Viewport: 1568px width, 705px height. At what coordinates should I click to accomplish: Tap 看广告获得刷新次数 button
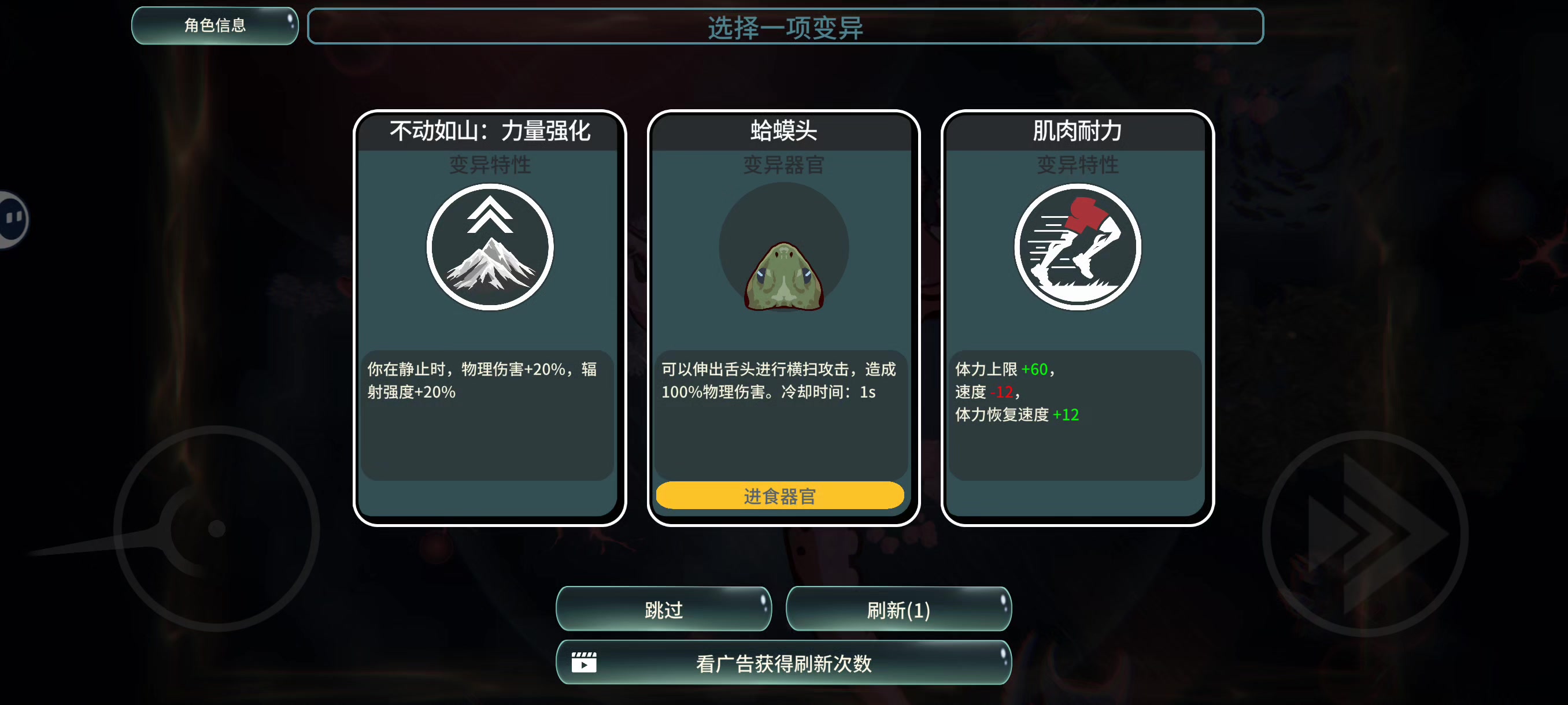784,662
